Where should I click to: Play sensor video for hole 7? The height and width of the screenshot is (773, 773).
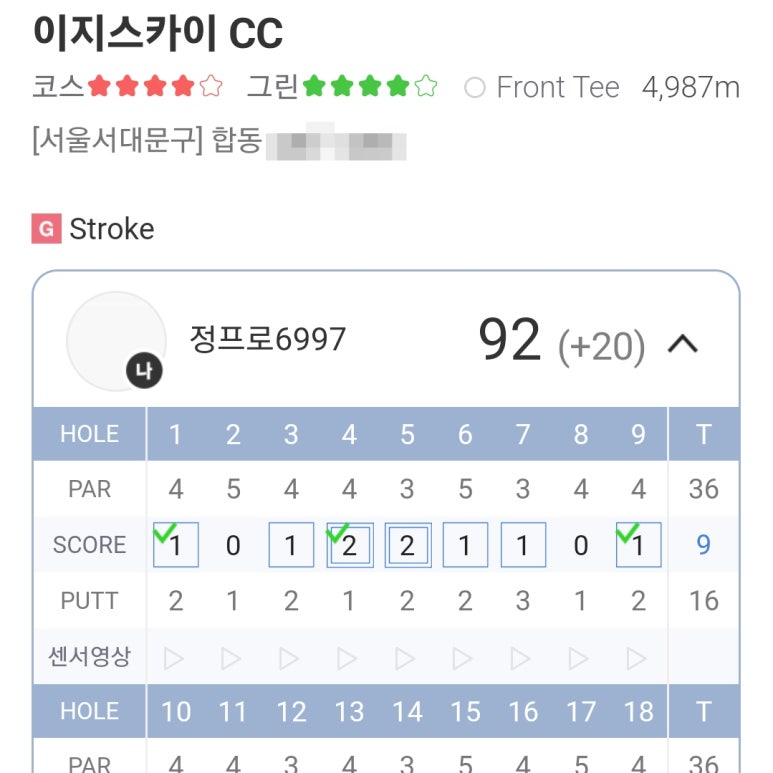pyautogui.click(x=522, y=658)
